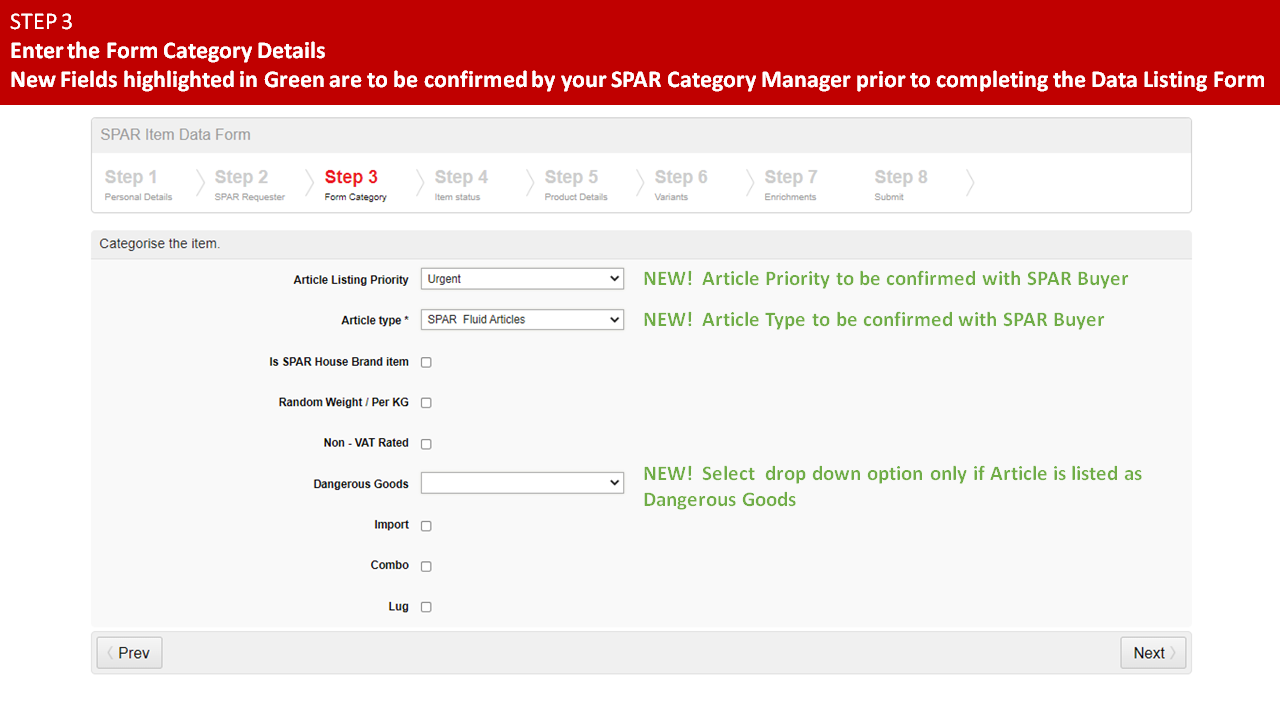Check the Non - VAT Rated box
1280x720 pixels.
pos(426,444)
